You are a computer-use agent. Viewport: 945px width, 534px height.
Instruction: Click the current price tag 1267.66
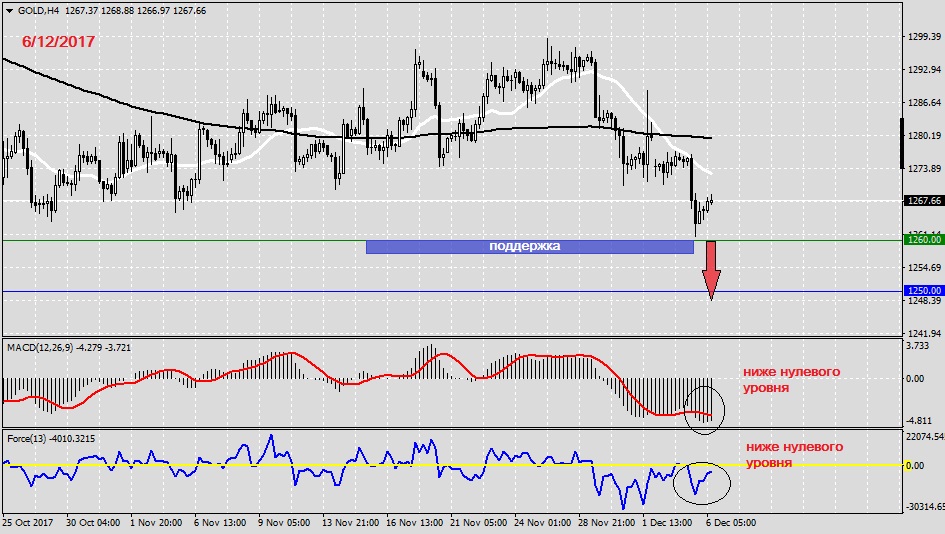coord(923,200)
